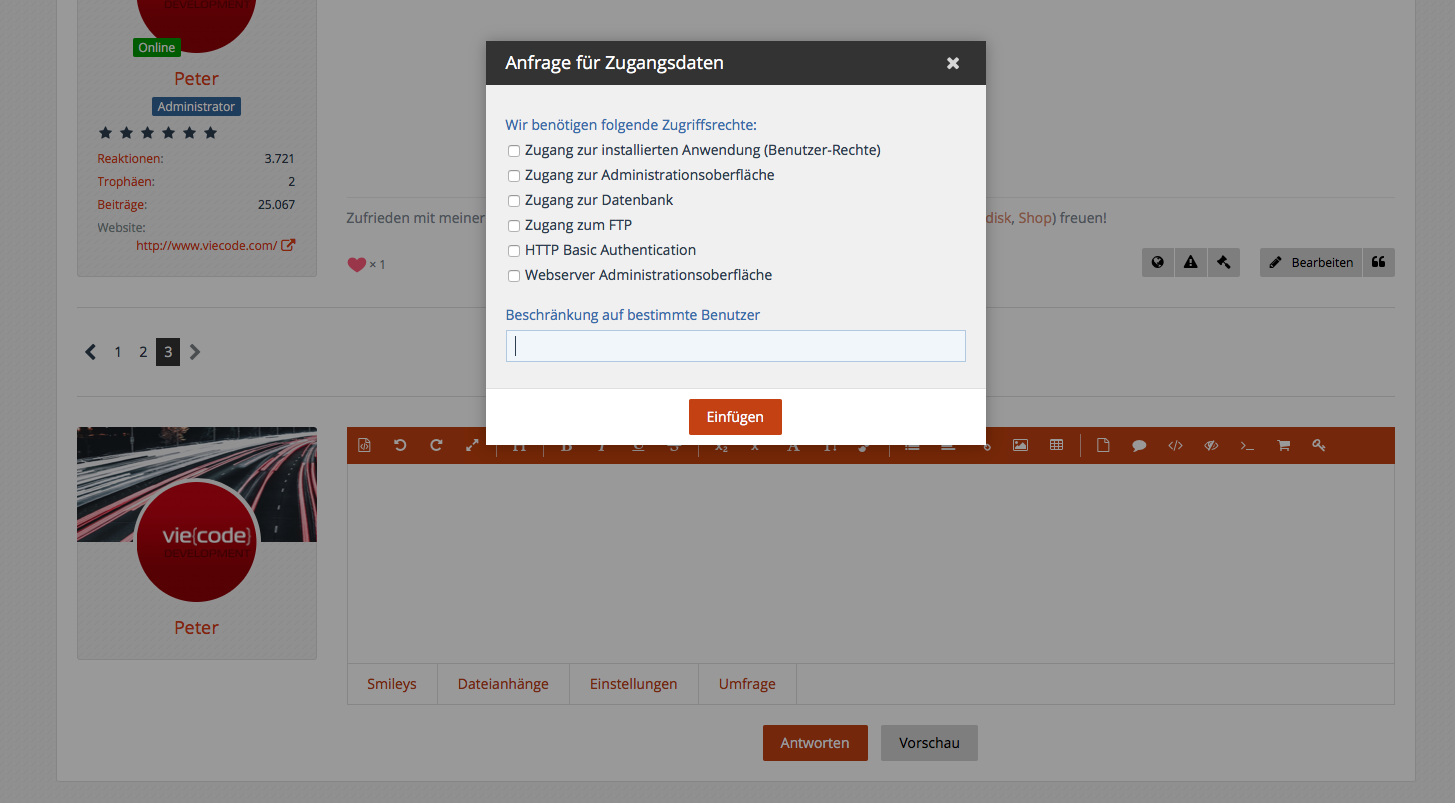The height and width of the screenshot is (803, 1455).
Task: Go to next page chevron in pagination
Action: (195, 352)
